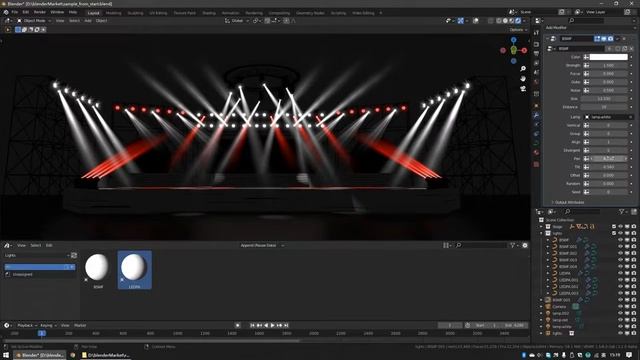The width and height of the screenshot is (640, 360).
Task: Expand the Camera row in outliner
Action: click(542, 307)
